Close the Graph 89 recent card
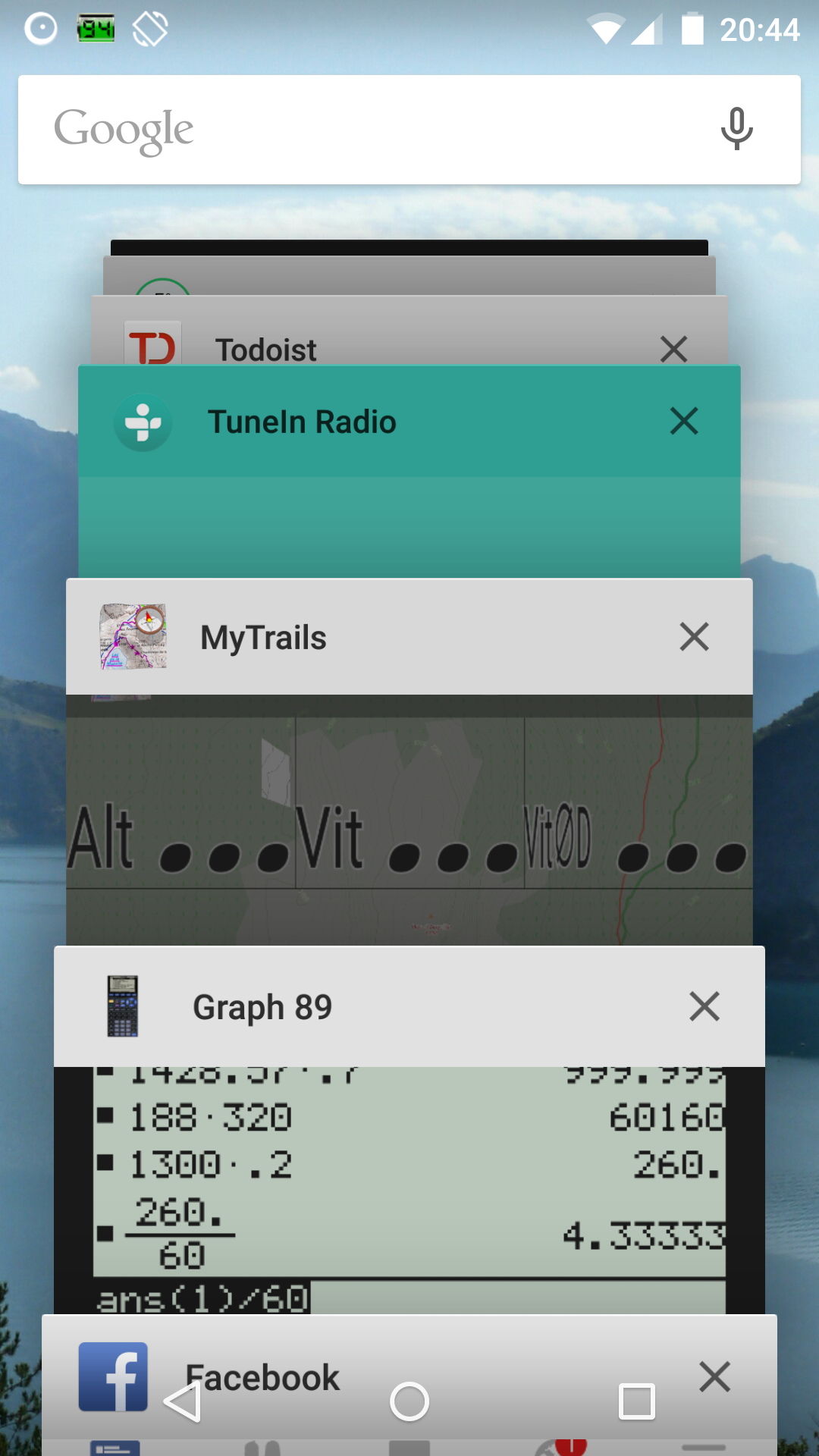Image resolution: width=819 pixels, height=1456 pixels. (x=704, y=1006)
